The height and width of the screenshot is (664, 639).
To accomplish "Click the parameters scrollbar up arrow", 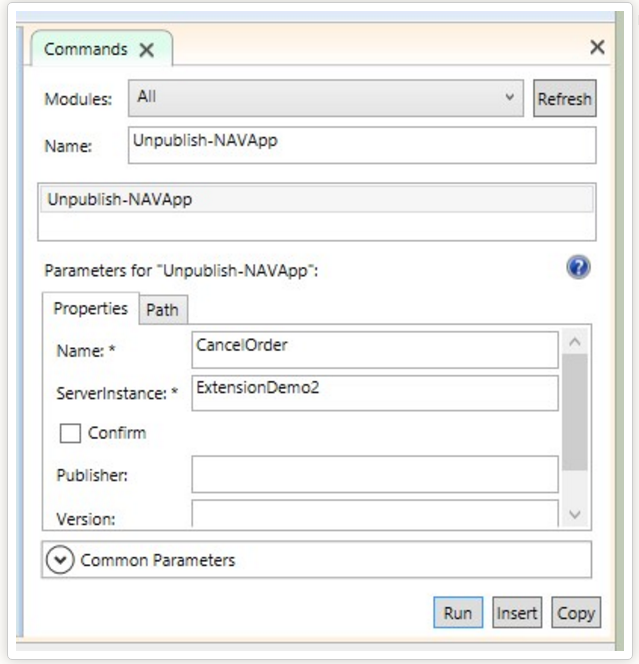I will pos(575,342).
